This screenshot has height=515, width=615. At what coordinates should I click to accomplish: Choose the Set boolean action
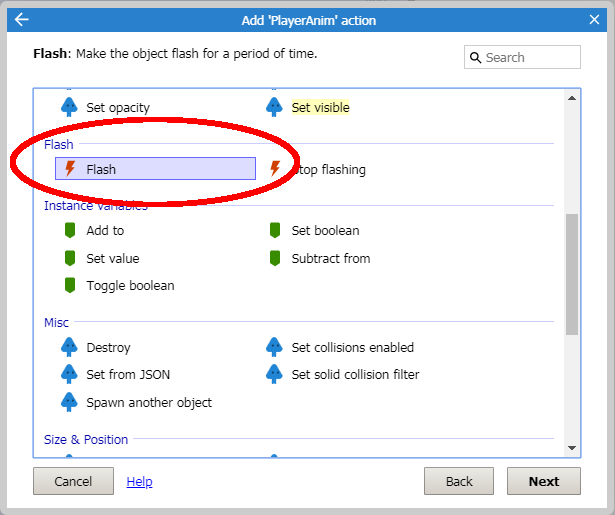325,230
